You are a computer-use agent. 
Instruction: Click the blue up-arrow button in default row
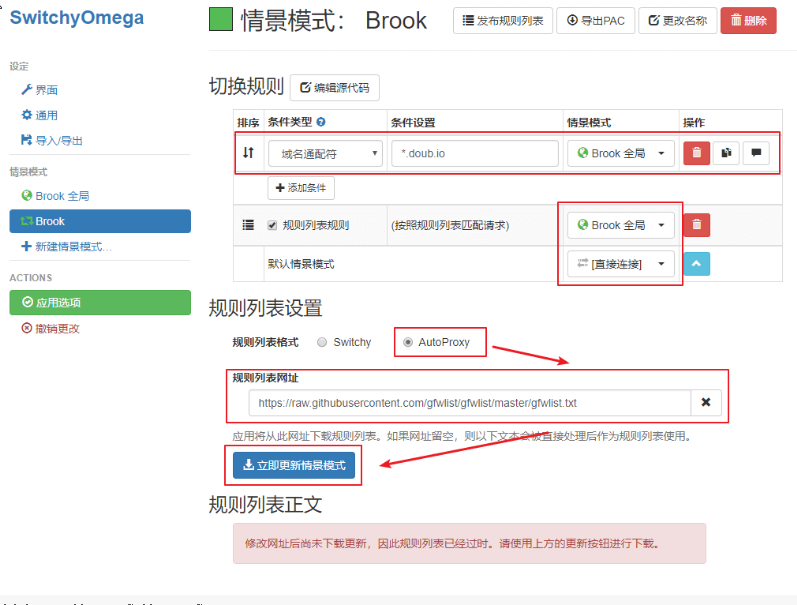(696, 264)
